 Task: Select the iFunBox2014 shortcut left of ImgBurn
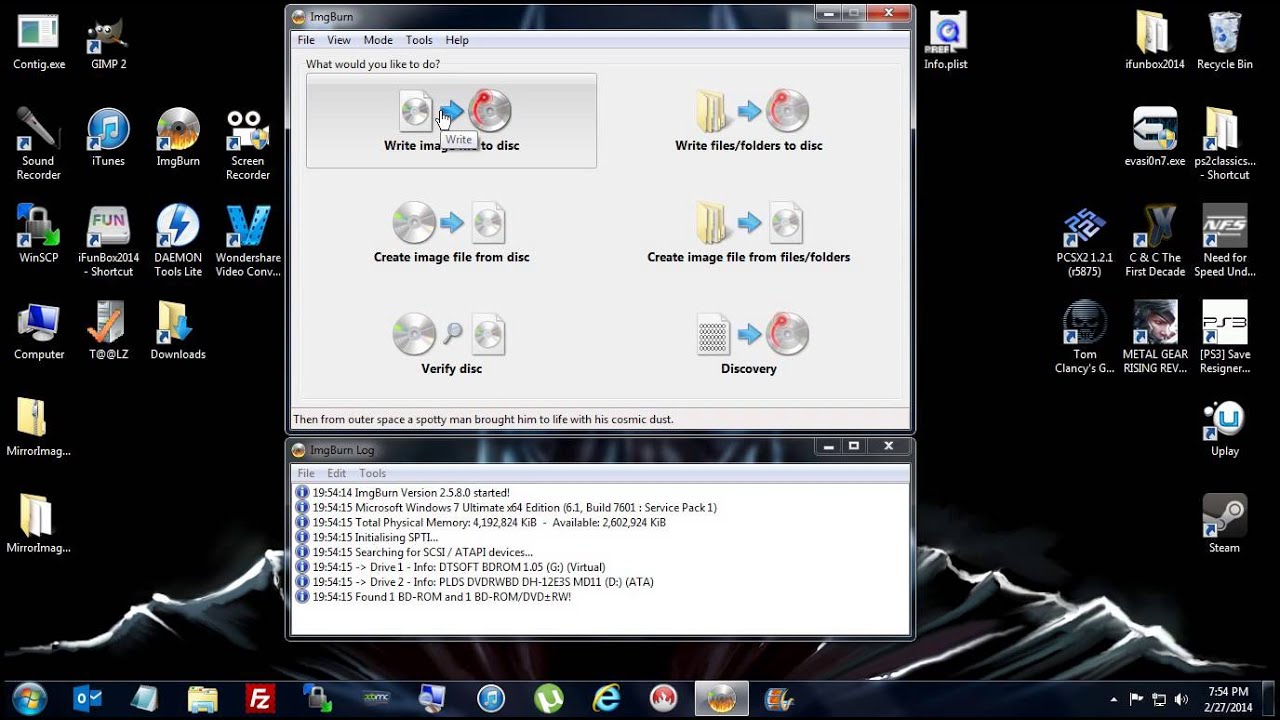[108, 241]
